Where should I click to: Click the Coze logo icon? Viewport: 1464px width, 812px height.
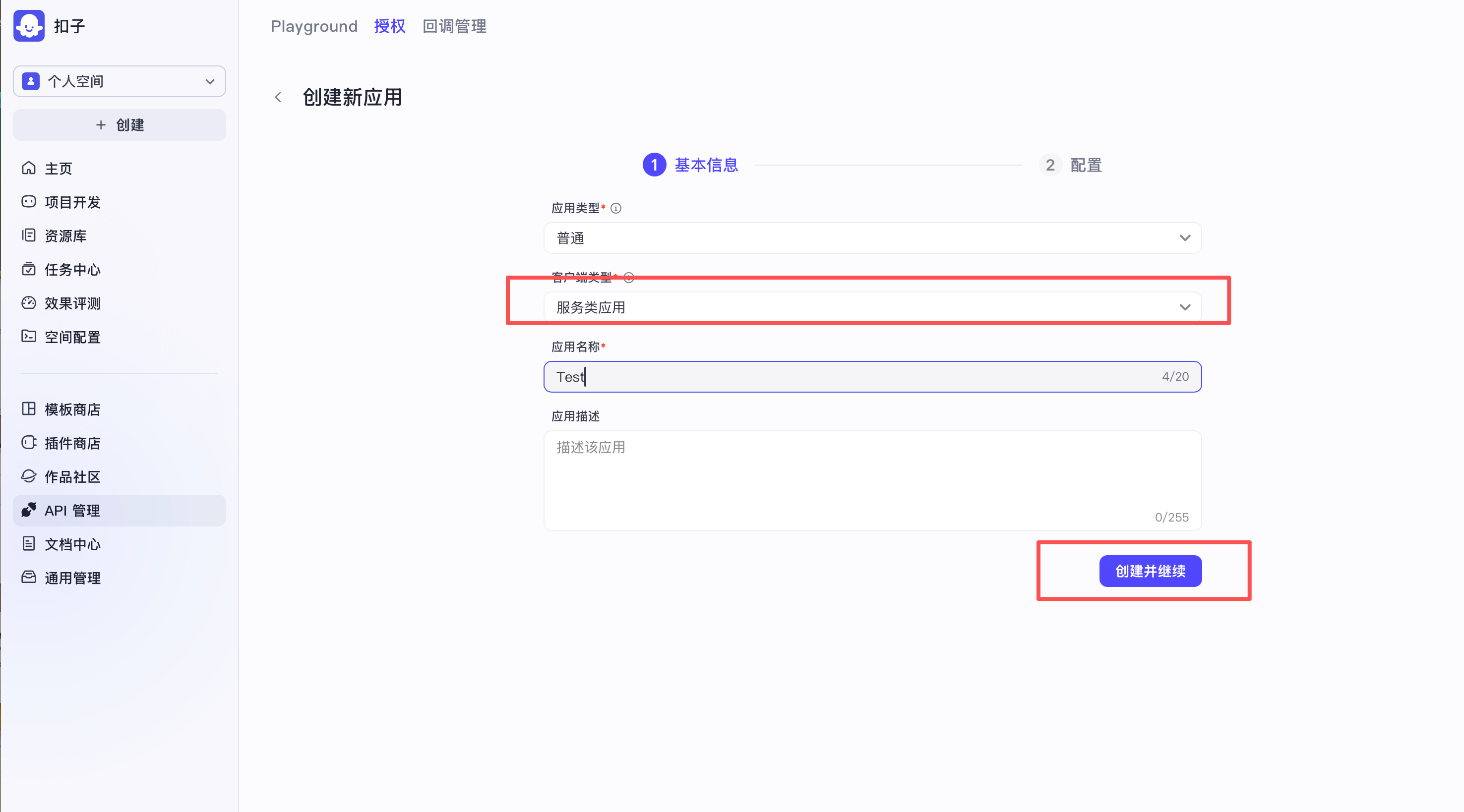click(x=28, y=26)
